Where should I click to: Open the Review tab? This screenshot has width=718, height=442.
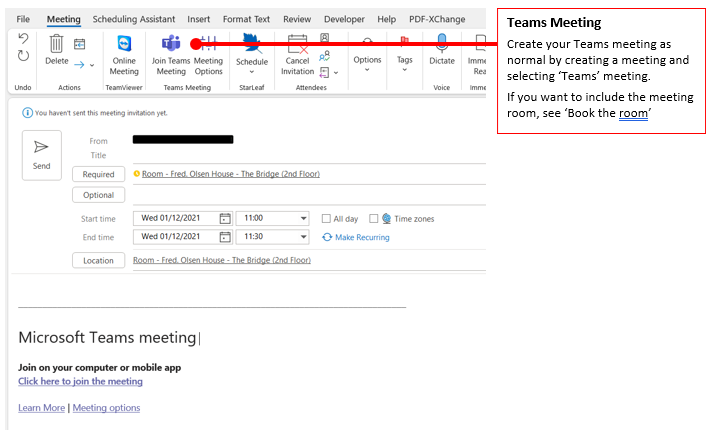click(x=297, y=19)
